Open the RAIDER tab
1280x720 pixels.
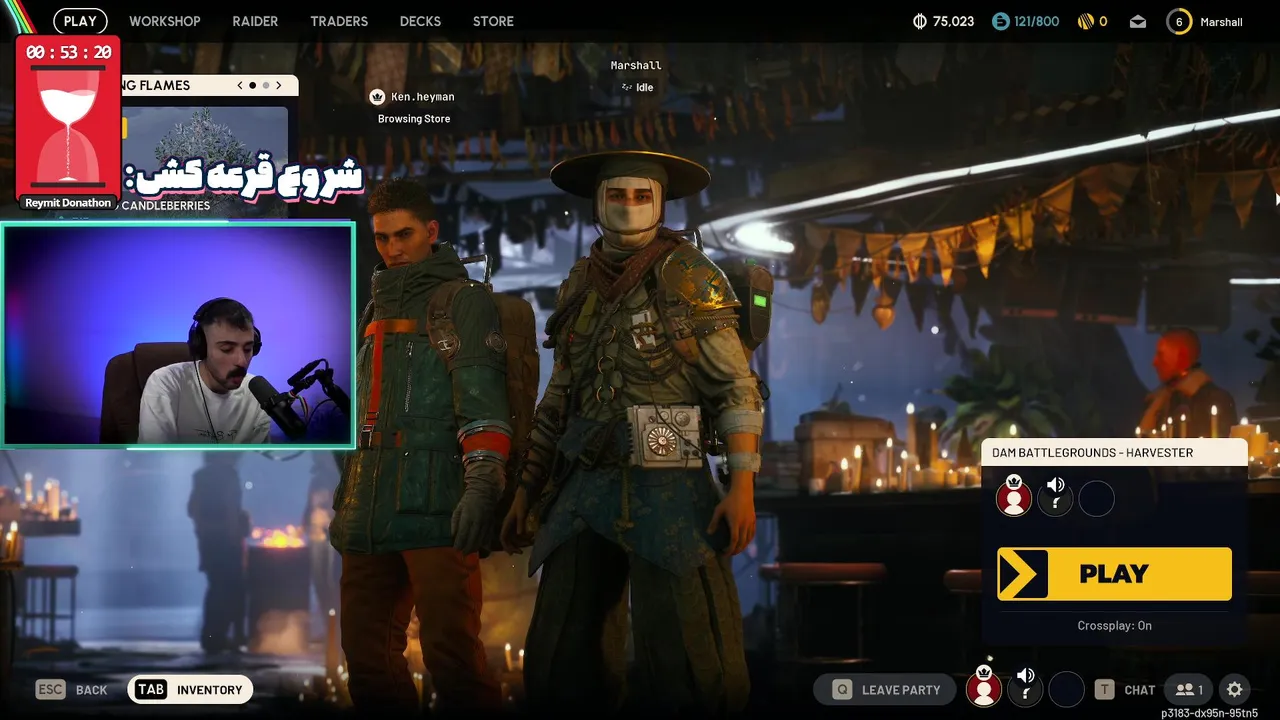[255, 21]
